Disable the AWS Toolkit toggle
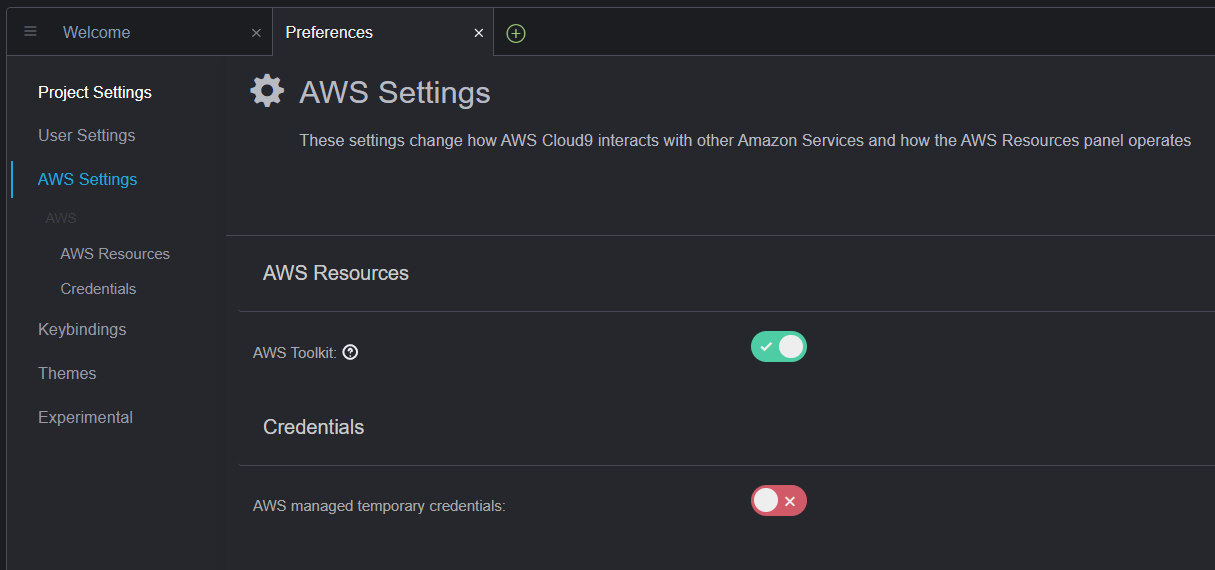Screen dimensions: 1215x570 pos(778,347)
